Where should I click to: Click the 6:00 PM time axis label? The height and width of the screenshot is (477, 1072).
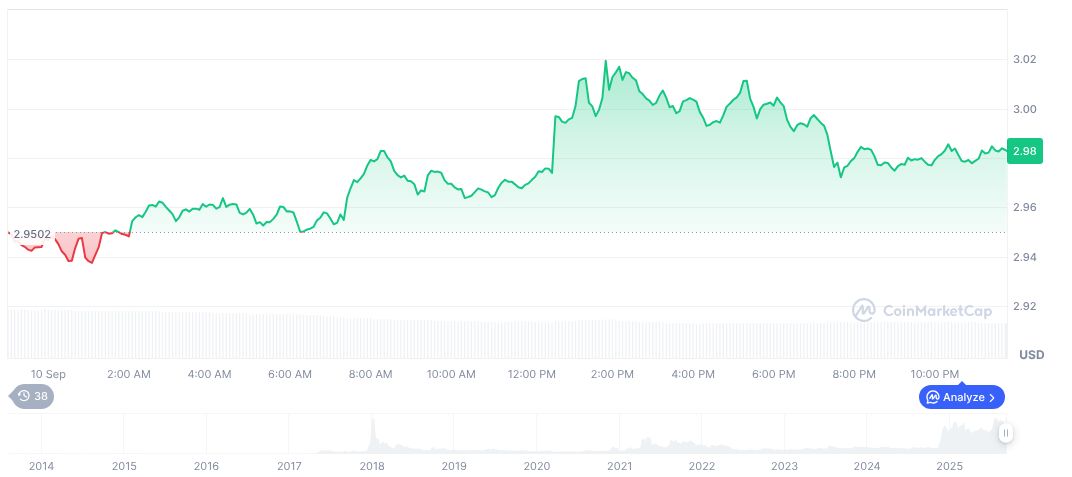pyautogui.click(x=773, y=374)
